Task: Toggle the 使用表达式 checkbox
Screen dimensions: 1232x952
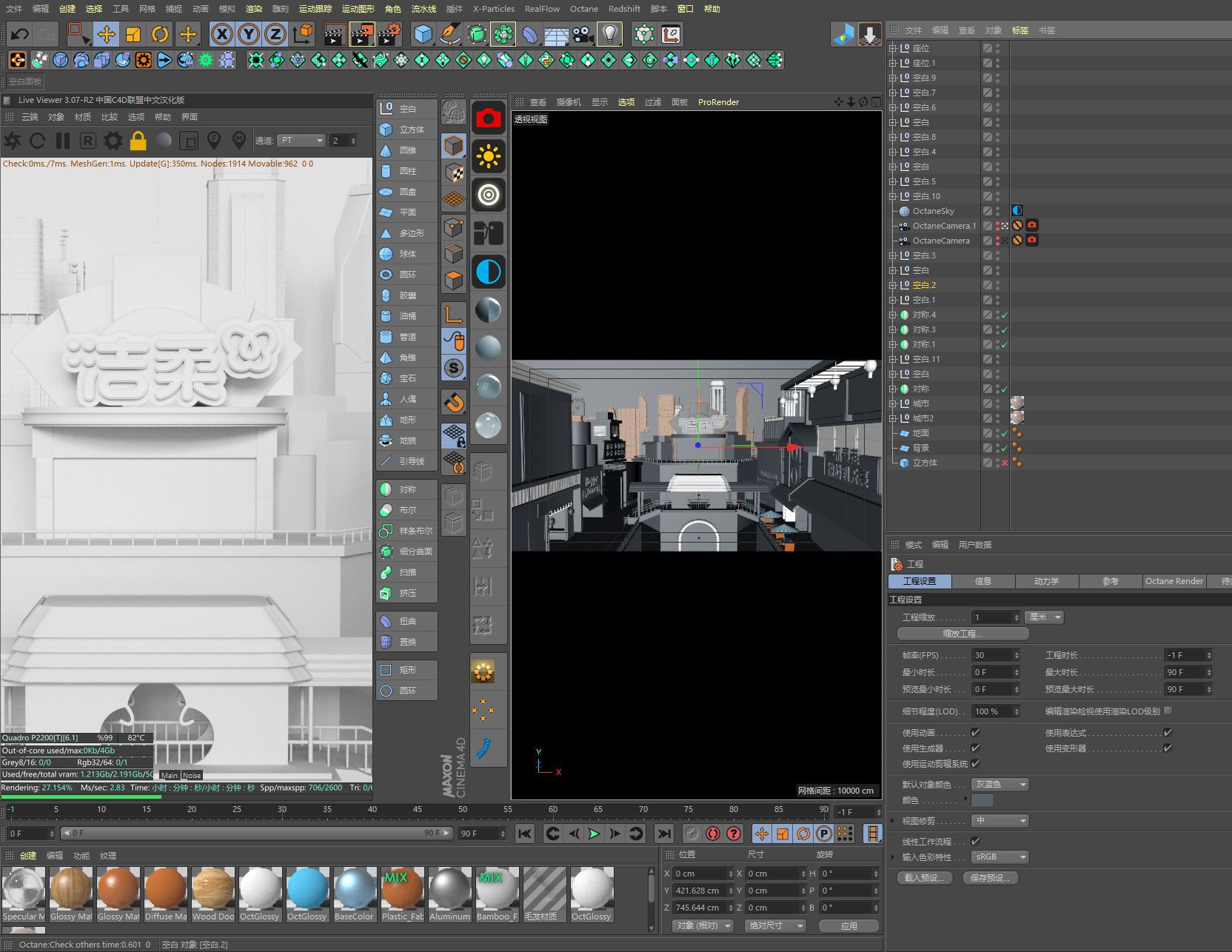Action: pyautogui.click(x=1168, y=733)
